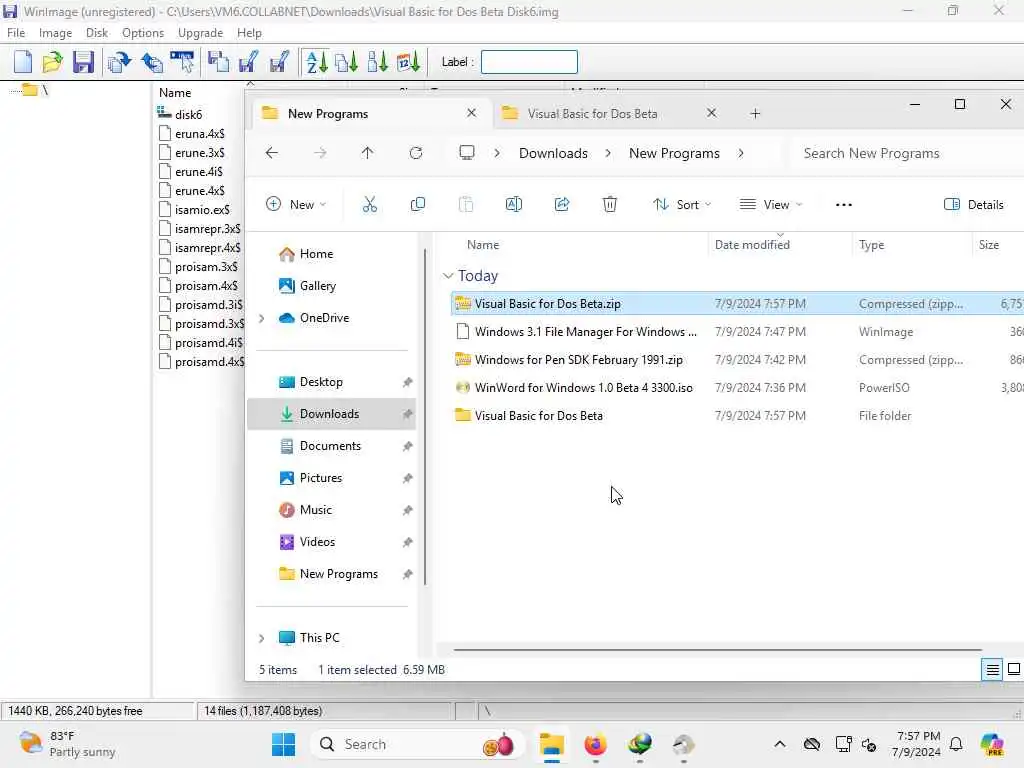Click the Copy icon in Explorer toolbar
This screenshot has width=1024, height=768.
417,204
